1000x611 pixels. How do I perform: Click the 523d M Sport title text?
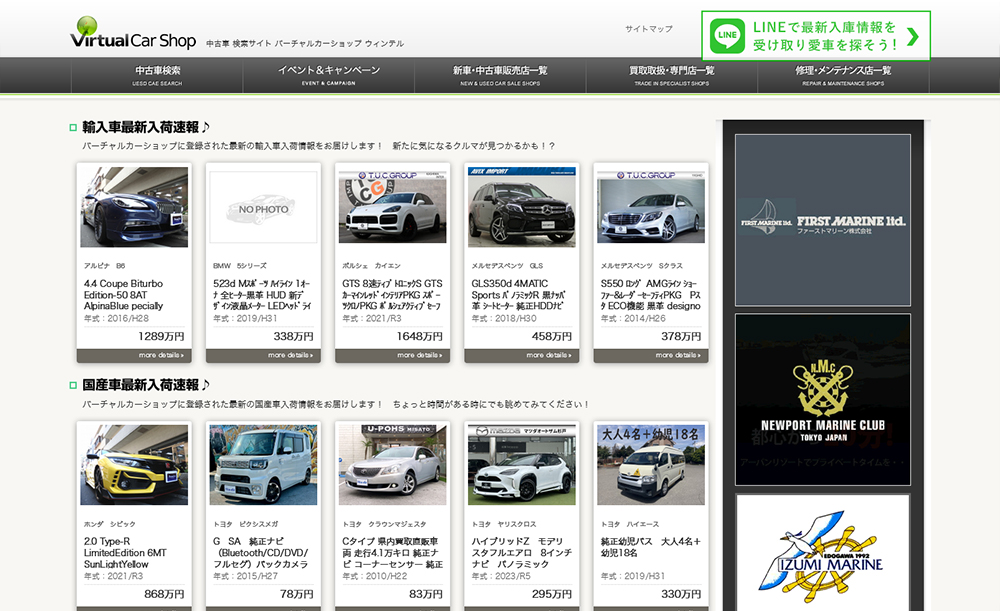tap(263, 295)
